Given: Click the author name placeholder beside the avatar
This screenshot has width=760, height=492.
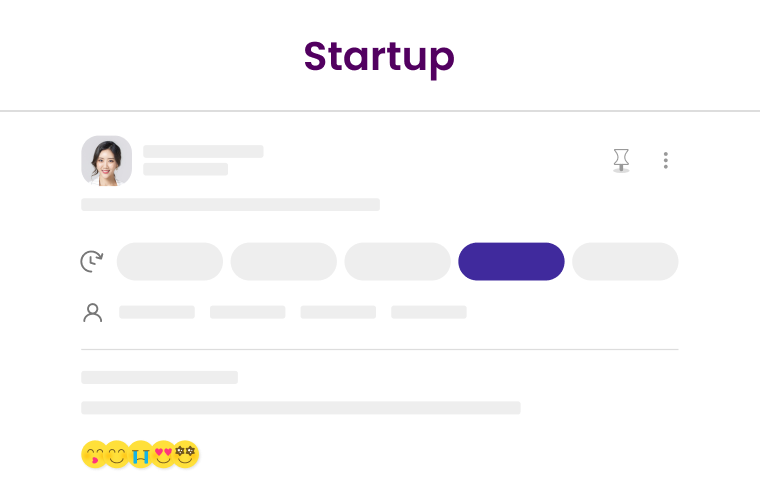Looking at the screenshot, I should pyautogui.click(x=203, y=152).
